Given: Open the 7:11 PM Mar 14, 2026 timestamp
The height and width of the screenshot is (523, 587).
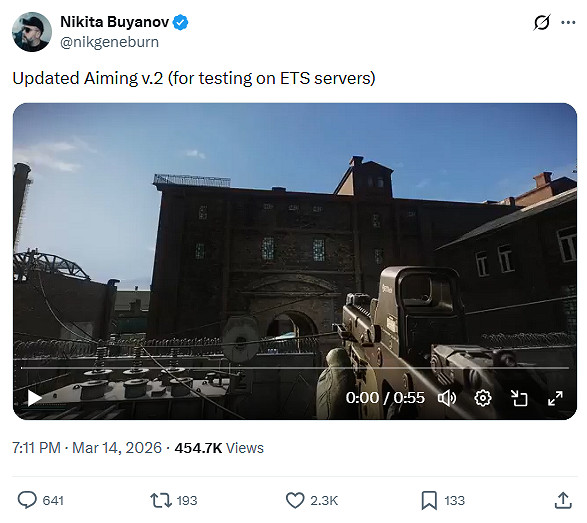Looking at the screenshot, I should pos(87,448).
